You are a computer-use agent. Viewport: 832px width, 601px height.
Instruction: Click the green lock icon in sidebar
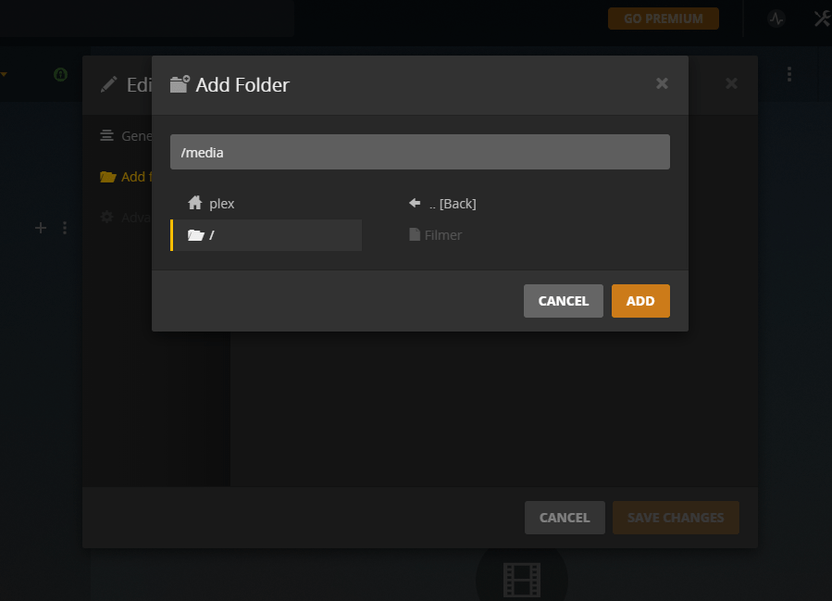60,74
